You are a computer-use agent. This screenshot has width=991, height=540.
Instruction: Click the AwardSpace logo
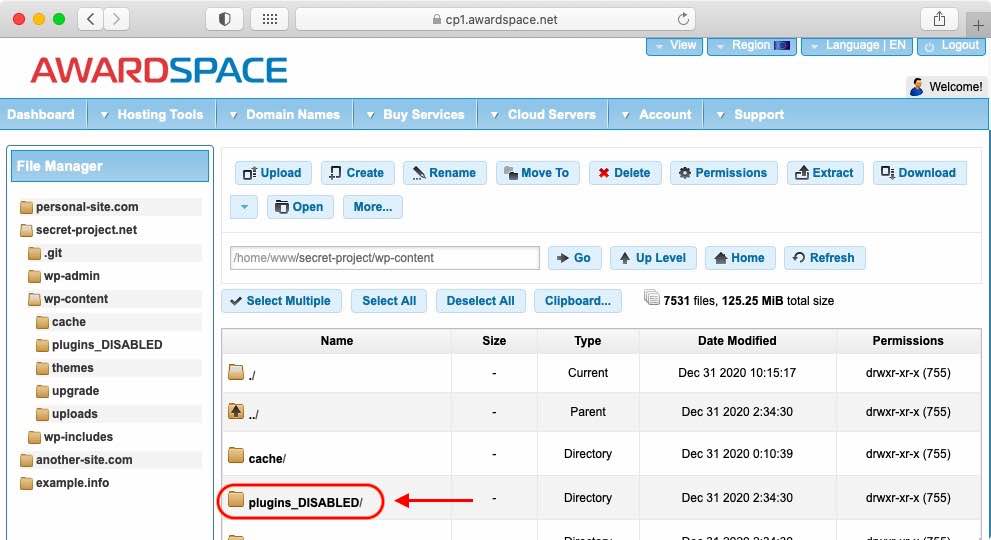(x=159, y=70)
